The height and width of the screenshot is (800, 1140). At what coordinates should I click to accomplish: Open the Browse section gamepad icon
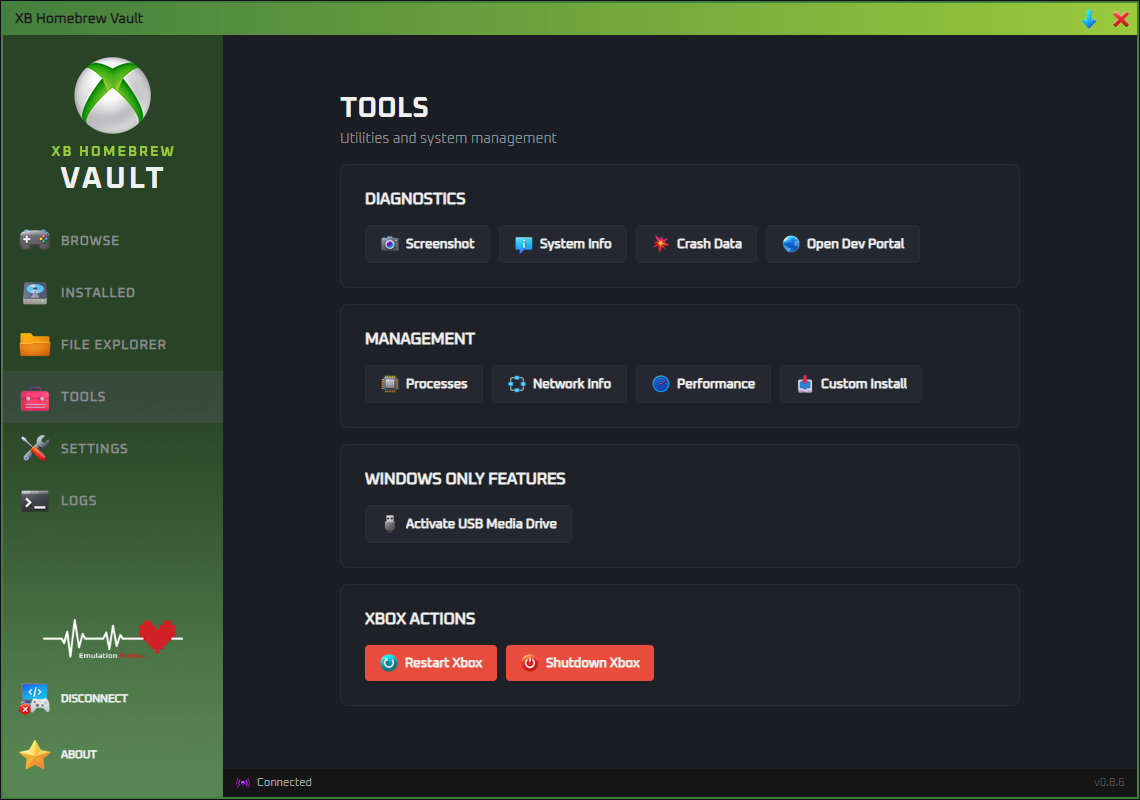click(35, 240)
